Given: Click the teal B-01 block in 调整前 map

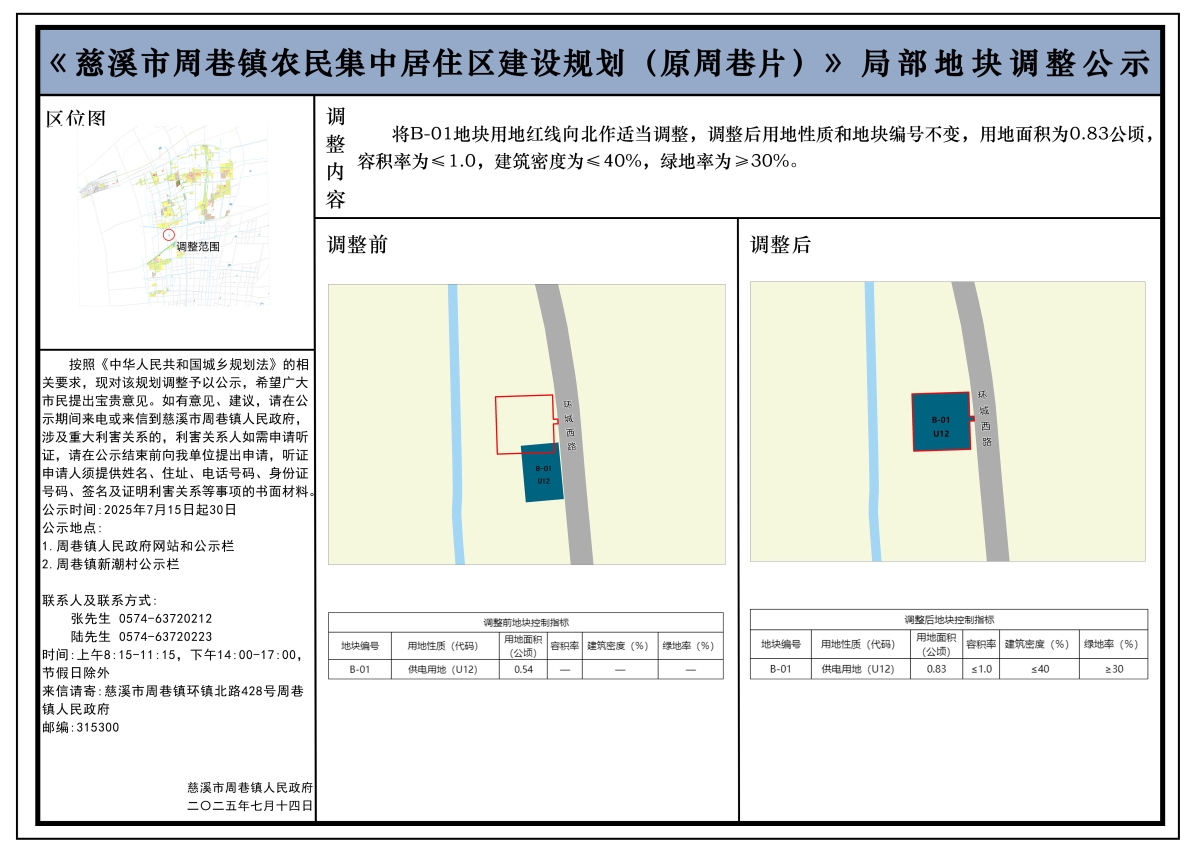Looking at the screenshot, I should [x=543, y=473].
